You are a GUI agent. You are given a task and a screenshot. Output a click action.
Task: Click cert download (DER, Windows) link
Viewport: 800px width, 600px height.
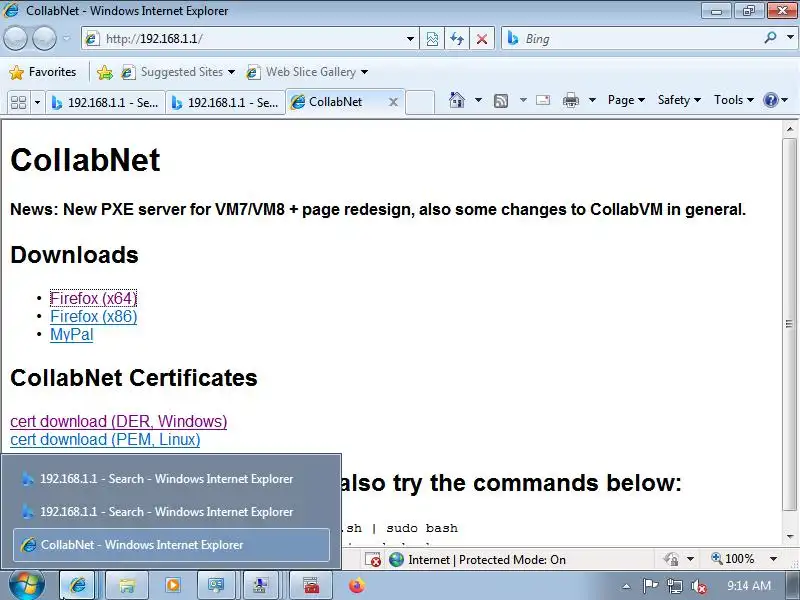tap(118, 421)
